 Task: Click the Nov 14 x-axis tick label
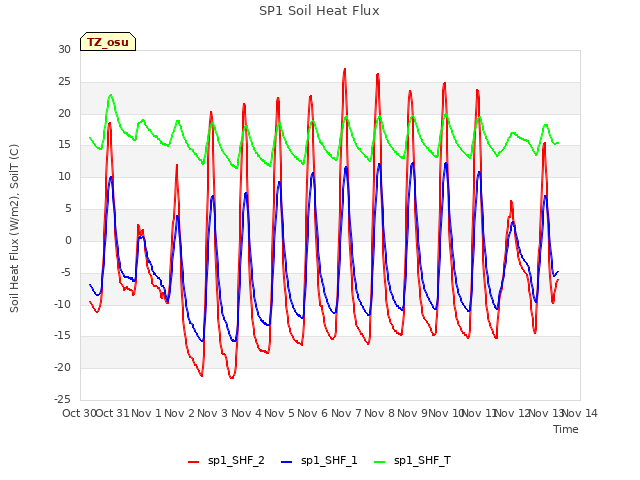point(580,413)
